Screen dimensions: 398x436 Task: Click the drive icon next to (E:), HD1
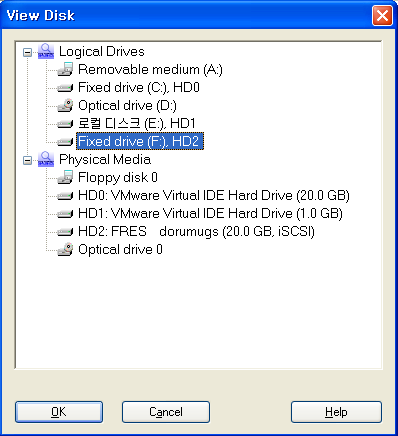click(65, 124)
